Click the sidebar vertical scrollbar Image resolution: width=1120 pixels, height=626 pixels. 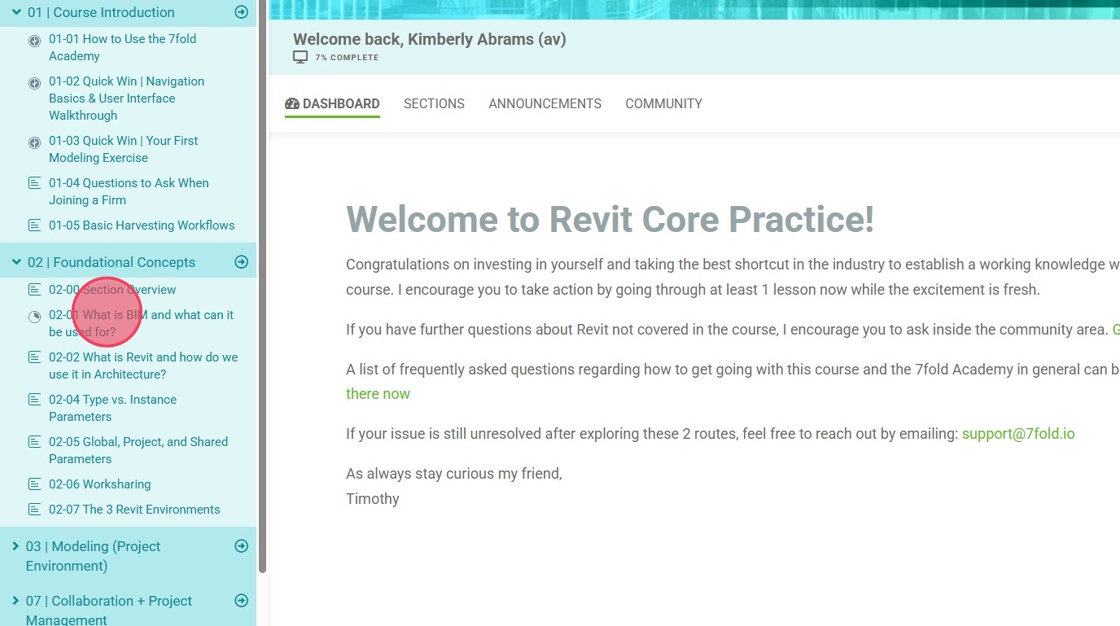[x=263, y=300]
